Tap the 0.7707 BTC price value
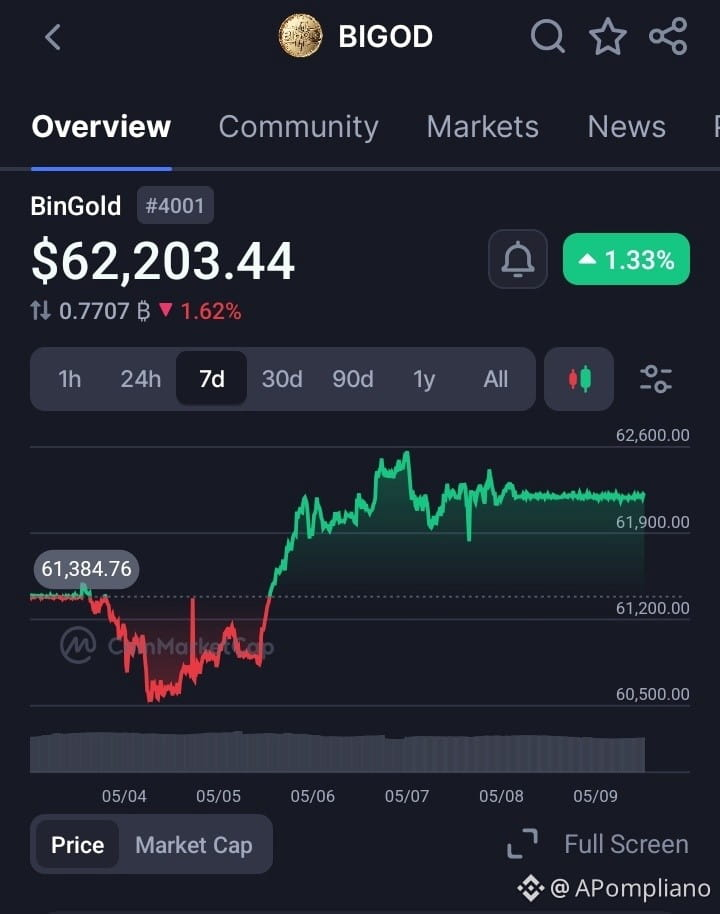This screenshot has width=720, height=914. pos(105,311)
